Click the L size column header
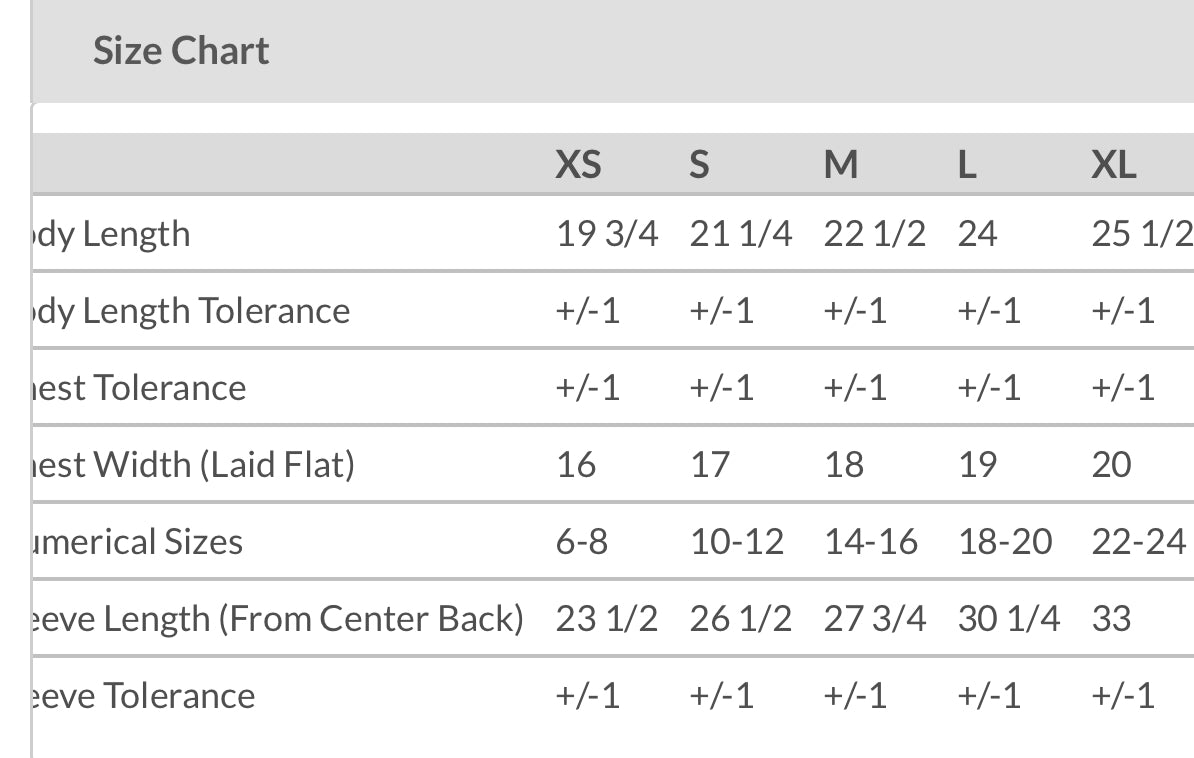The height and width of the screenshot is (758, 1194). point(966,164)
